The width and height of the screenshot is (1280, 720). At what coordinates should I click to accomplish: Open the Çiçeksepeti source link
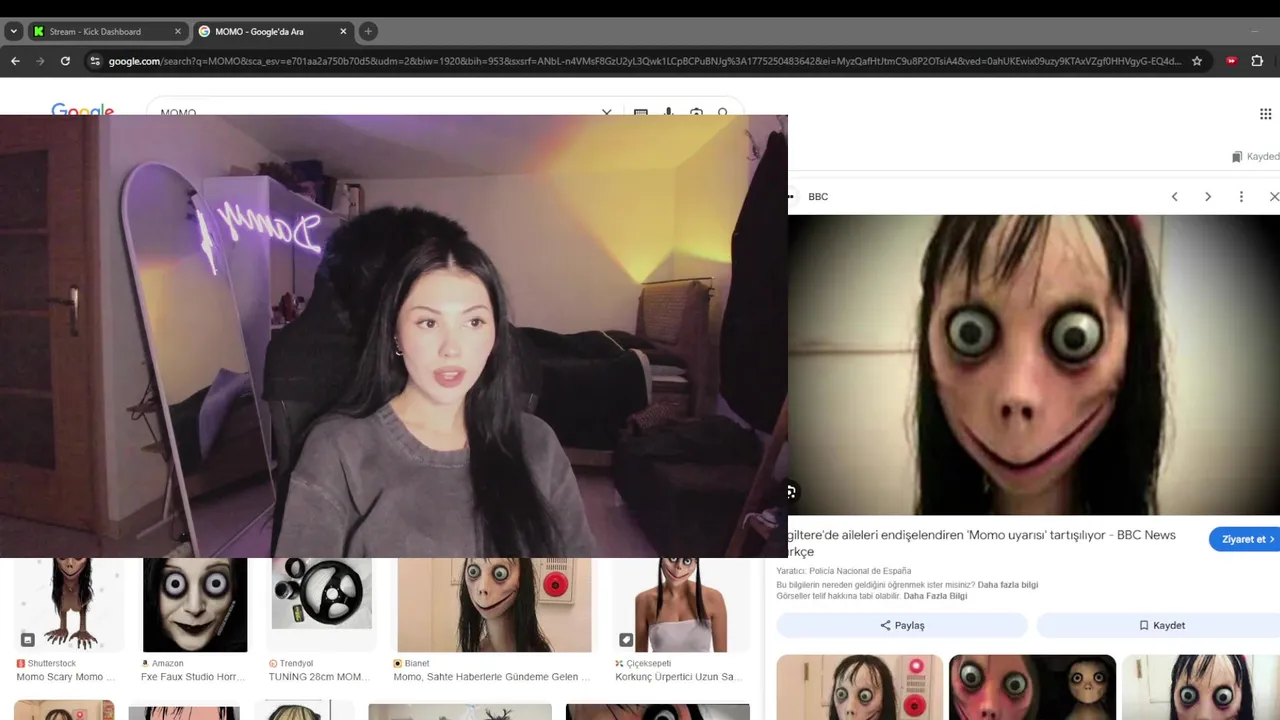tap(643, 663)
